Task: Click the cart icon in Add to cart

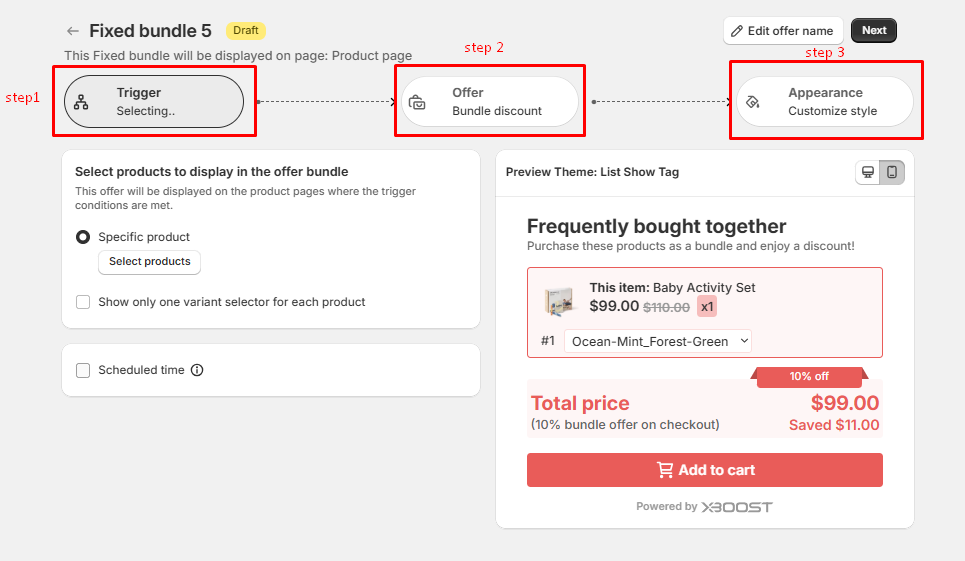Action: pos(665,470)
